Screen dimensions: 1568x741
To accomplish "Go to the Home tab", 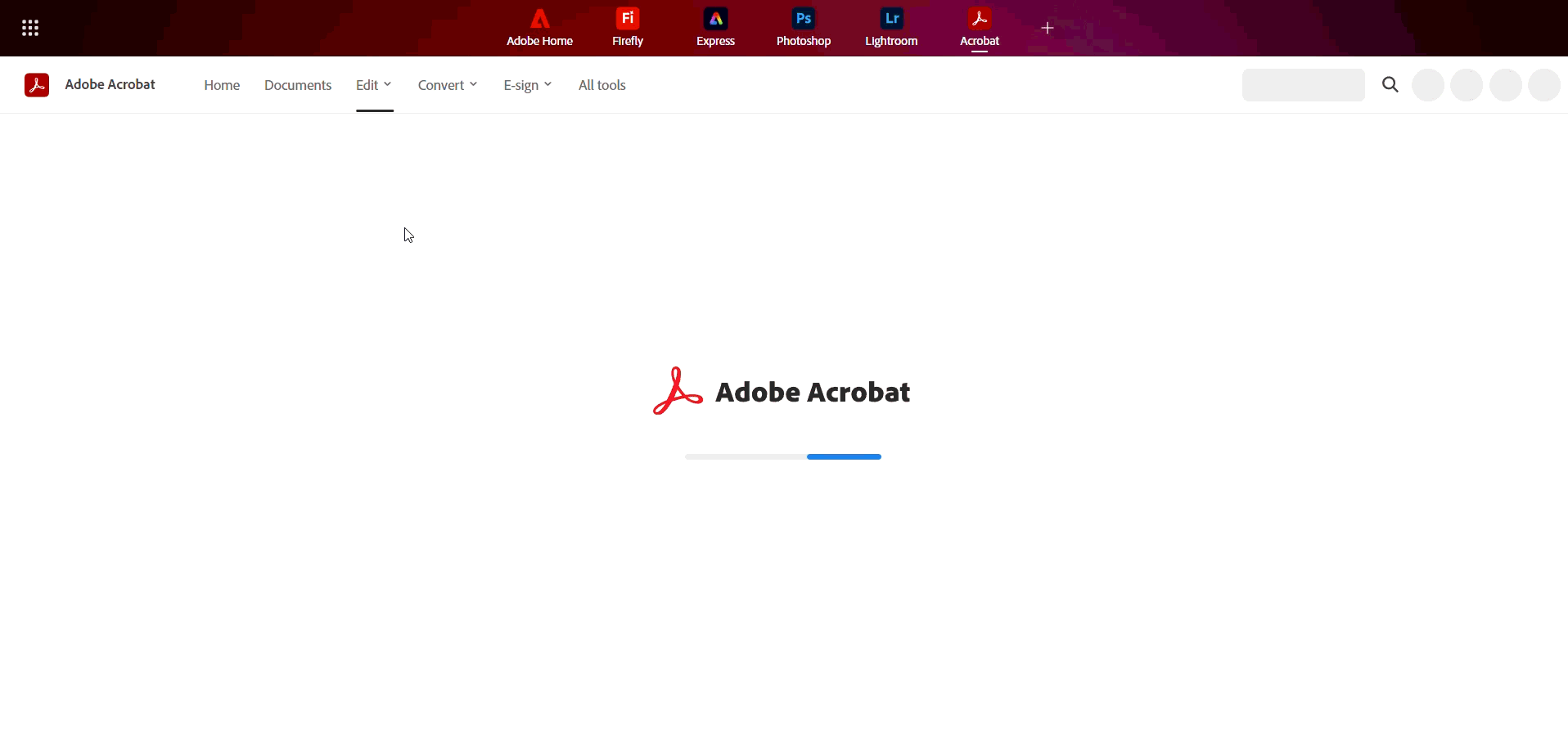I will pyautogui.click(x=222, y=85).
